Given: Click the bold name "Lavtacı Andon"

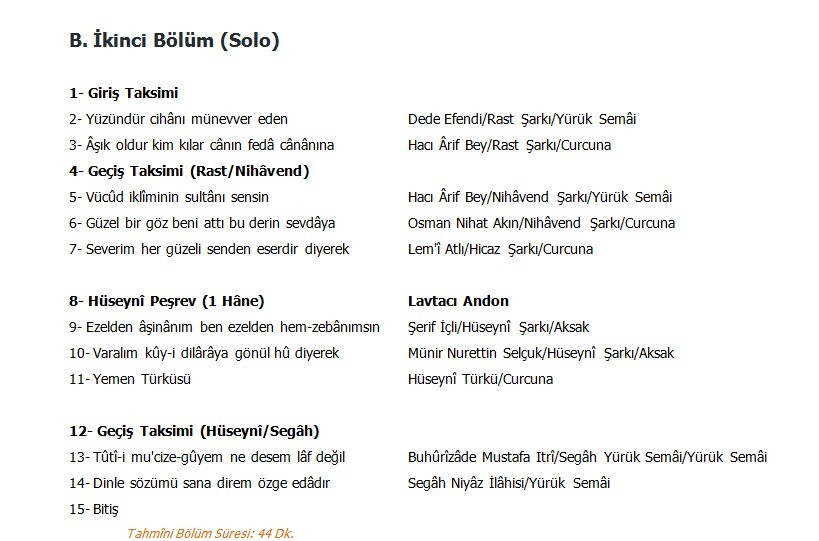Looking at the screenshot, I should coord(458,301).
